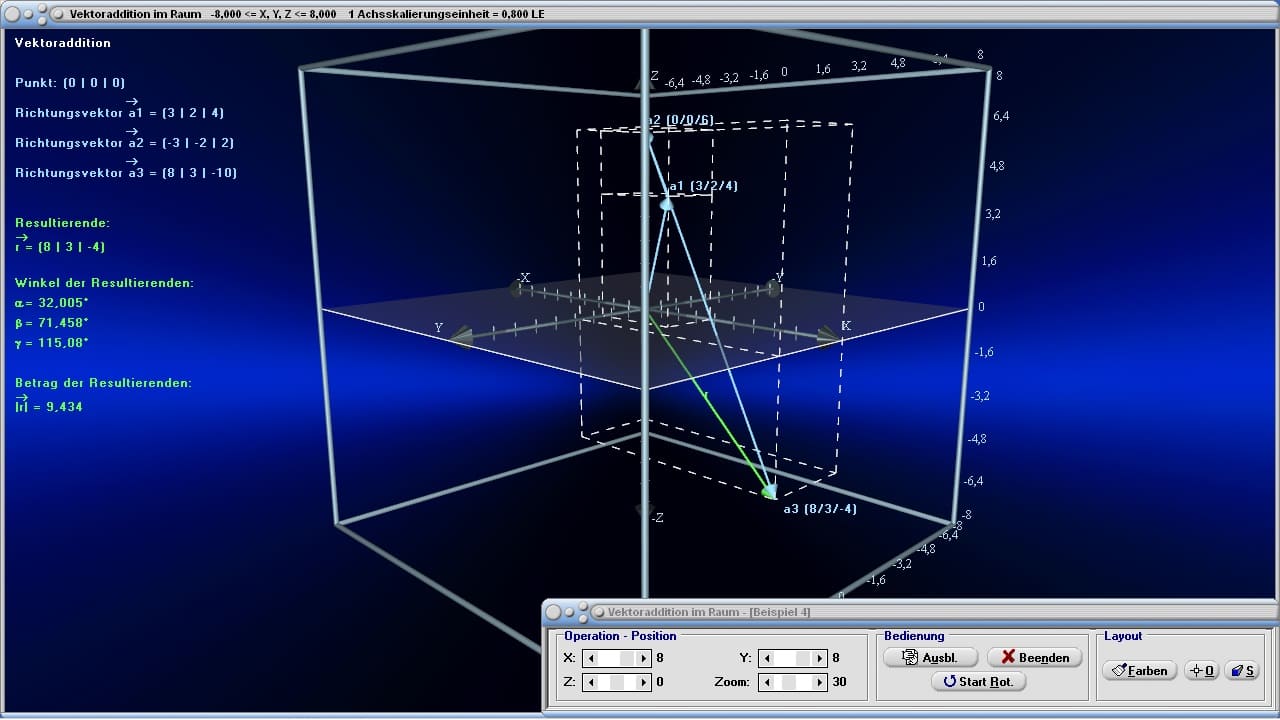The image size is (1280, 720).
Task: Increase Y position with right arrow
Action: pos(820,658)
